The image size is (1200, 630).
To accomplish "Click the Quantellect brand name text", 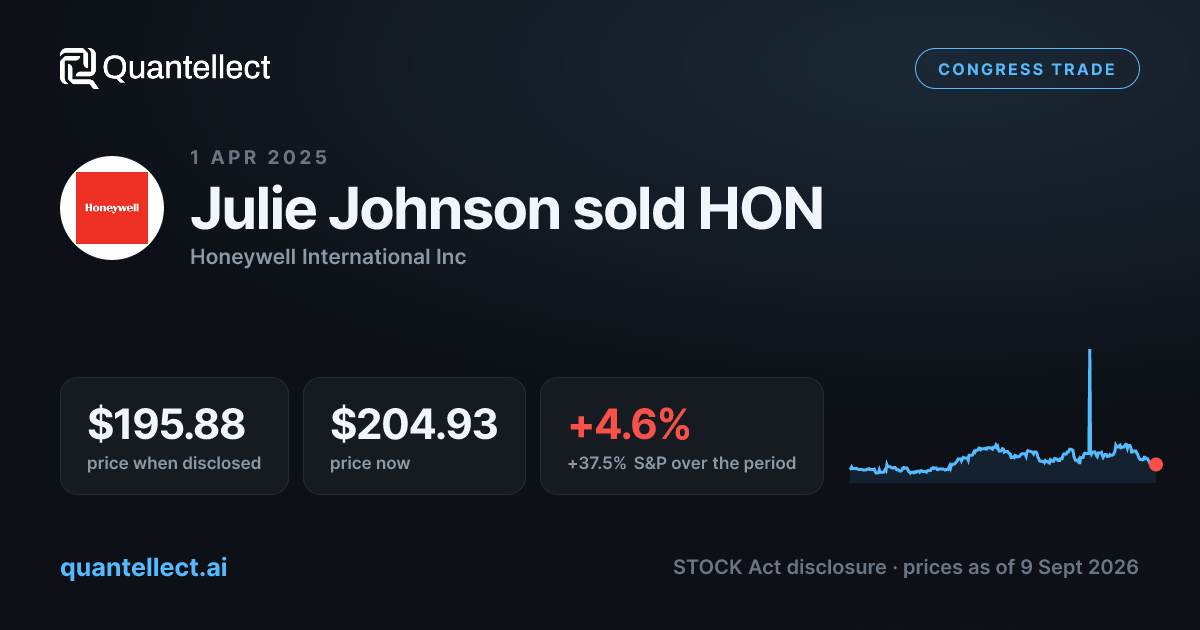I will (187, 68).
